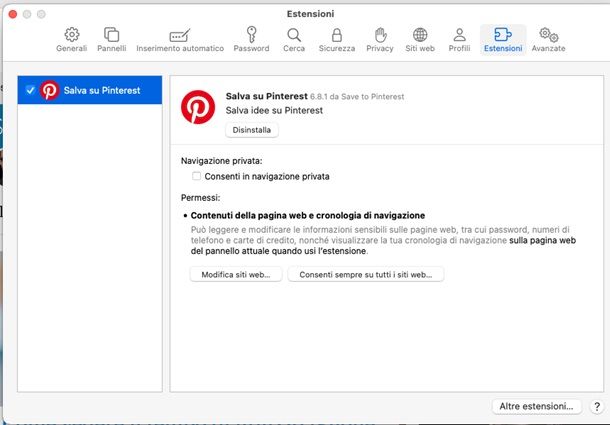
Task: Open Inserimento automatico settings
Action: pos(180,40)
